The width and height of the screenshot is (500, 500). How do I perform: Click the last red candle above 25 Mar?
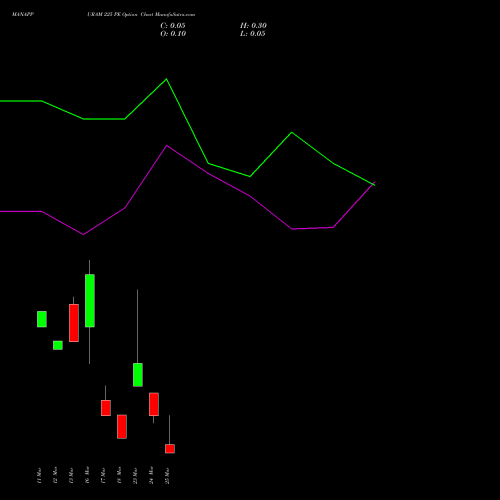coord(170,449)
